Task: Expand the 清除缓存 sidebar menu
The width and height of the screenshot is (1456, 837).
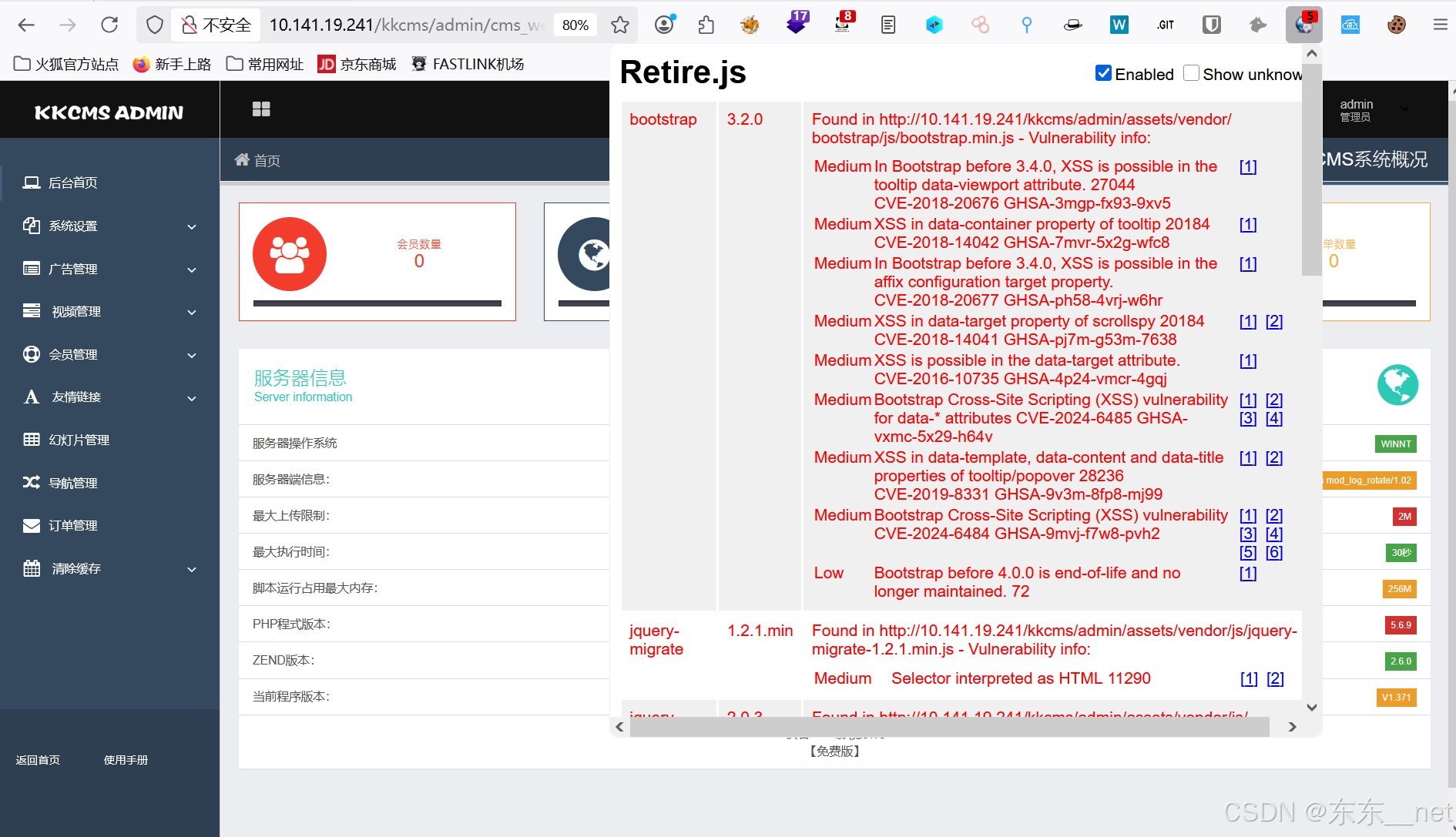Action: 109,568
